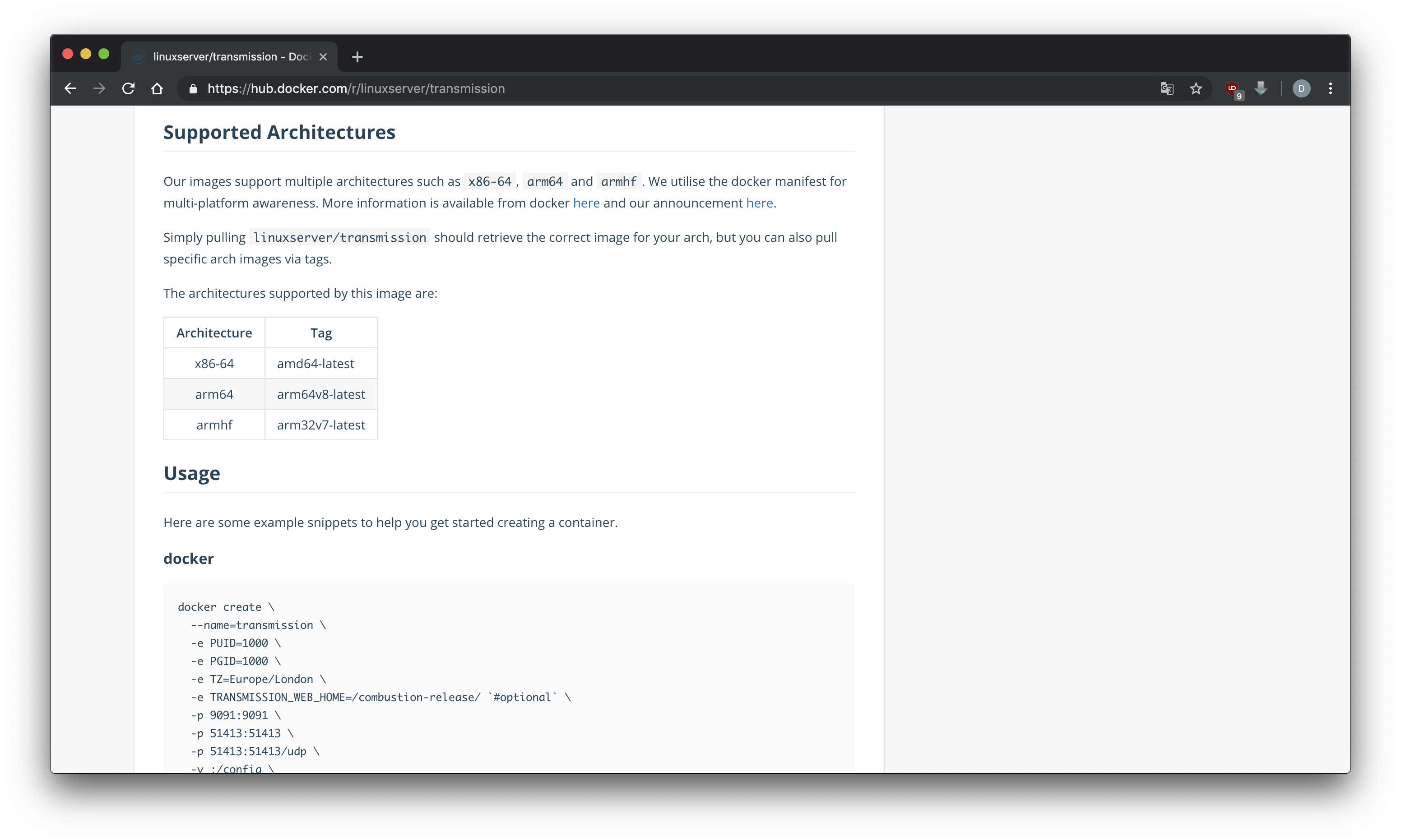
Task: Click the download arrow extension icon
Action: coord(1261,88)
